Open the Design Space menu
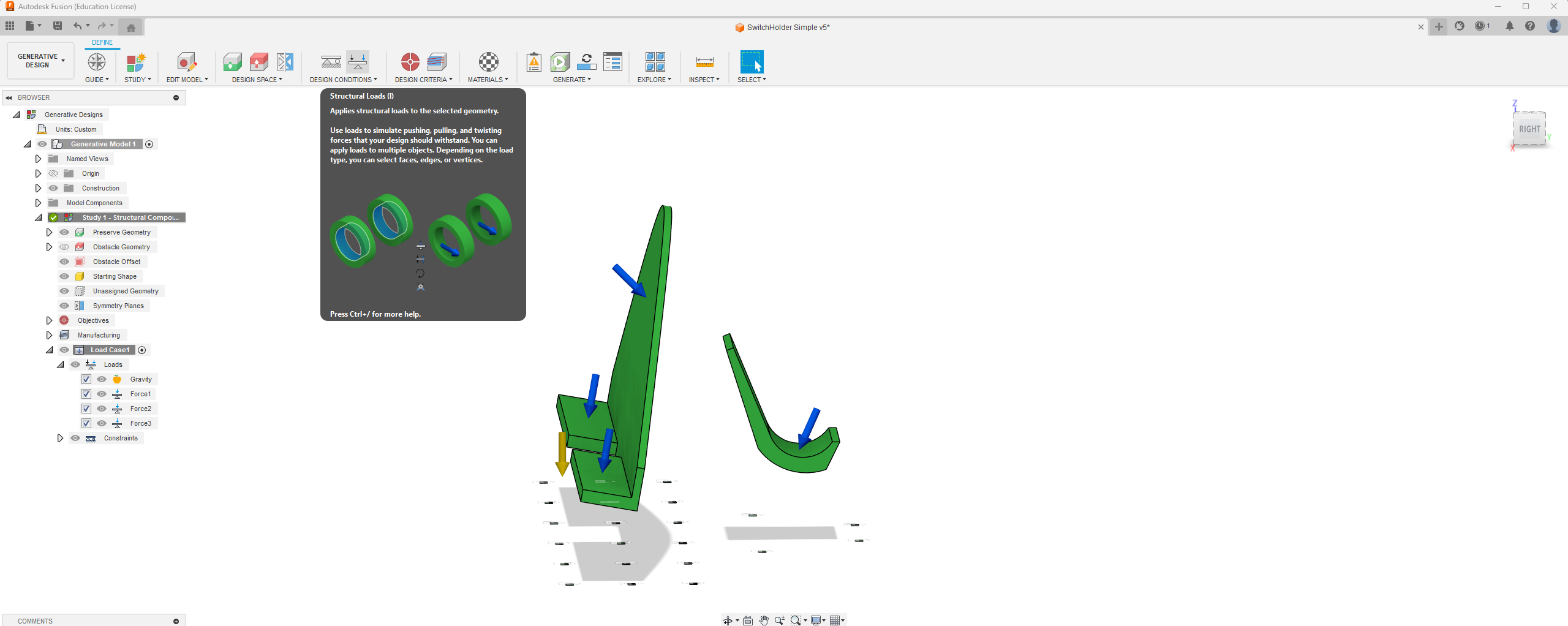The width and height of the screenshot is (1568, 626). 257,80
